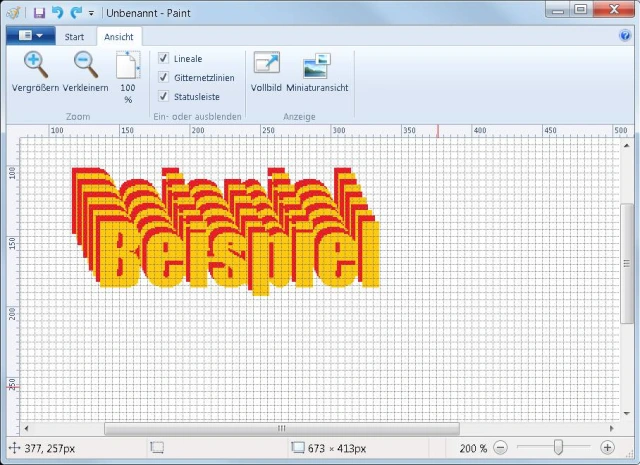
Task: Click the Redo arrow in title bar
Action: pos(75,13)
